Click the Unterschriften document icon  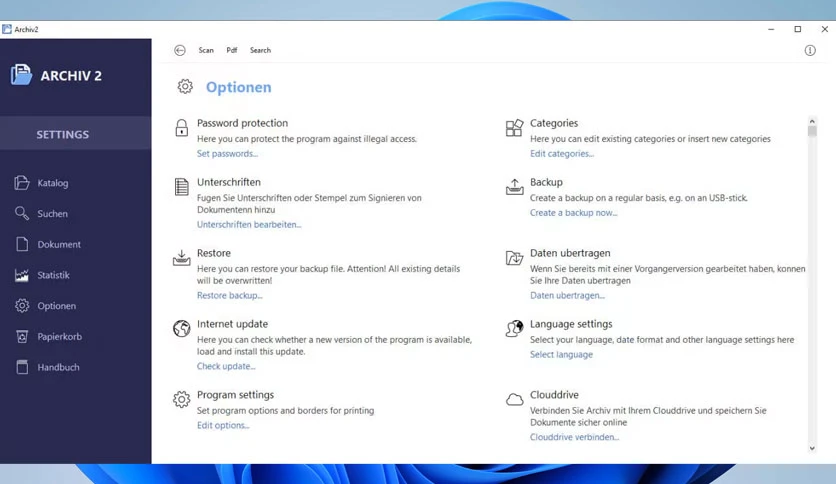pyautogui.click(x=182, y=187)
